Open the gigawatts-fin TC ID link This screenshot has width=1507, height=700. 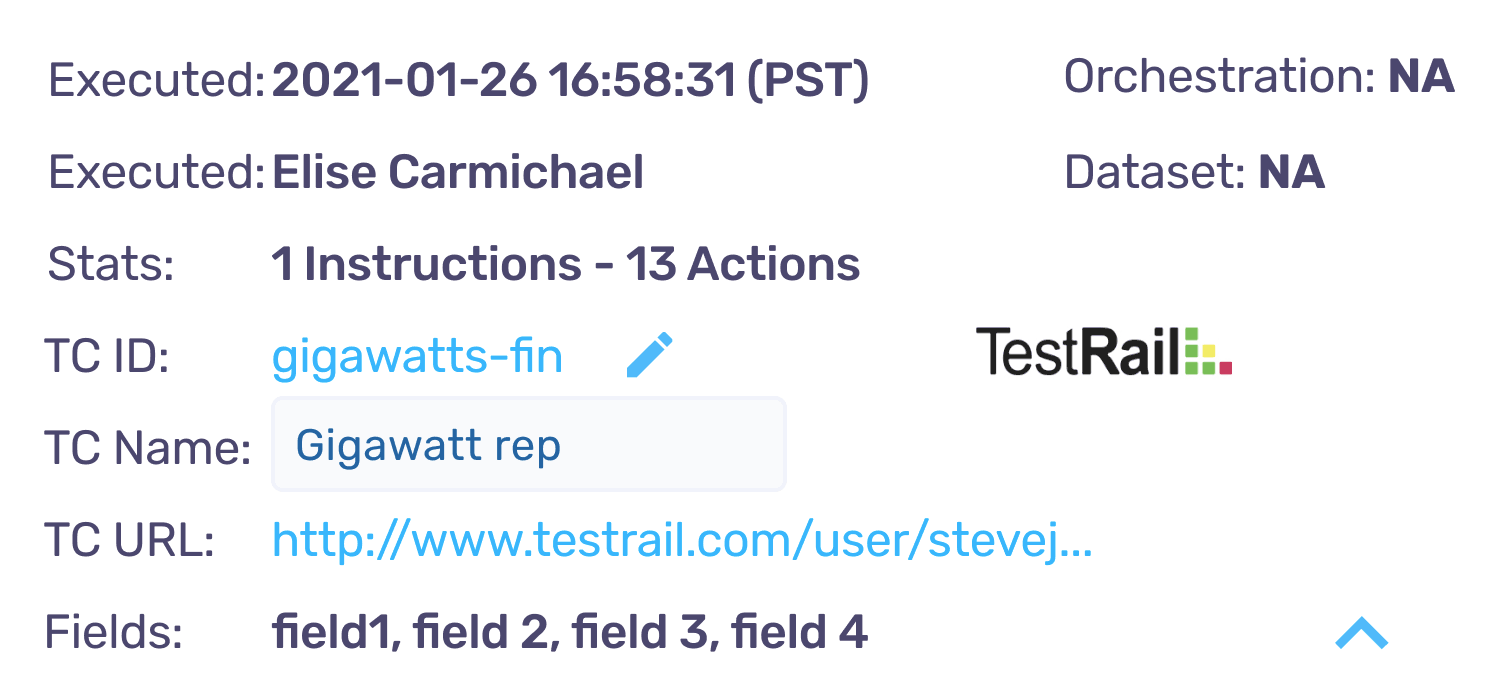tap(417, 355)
